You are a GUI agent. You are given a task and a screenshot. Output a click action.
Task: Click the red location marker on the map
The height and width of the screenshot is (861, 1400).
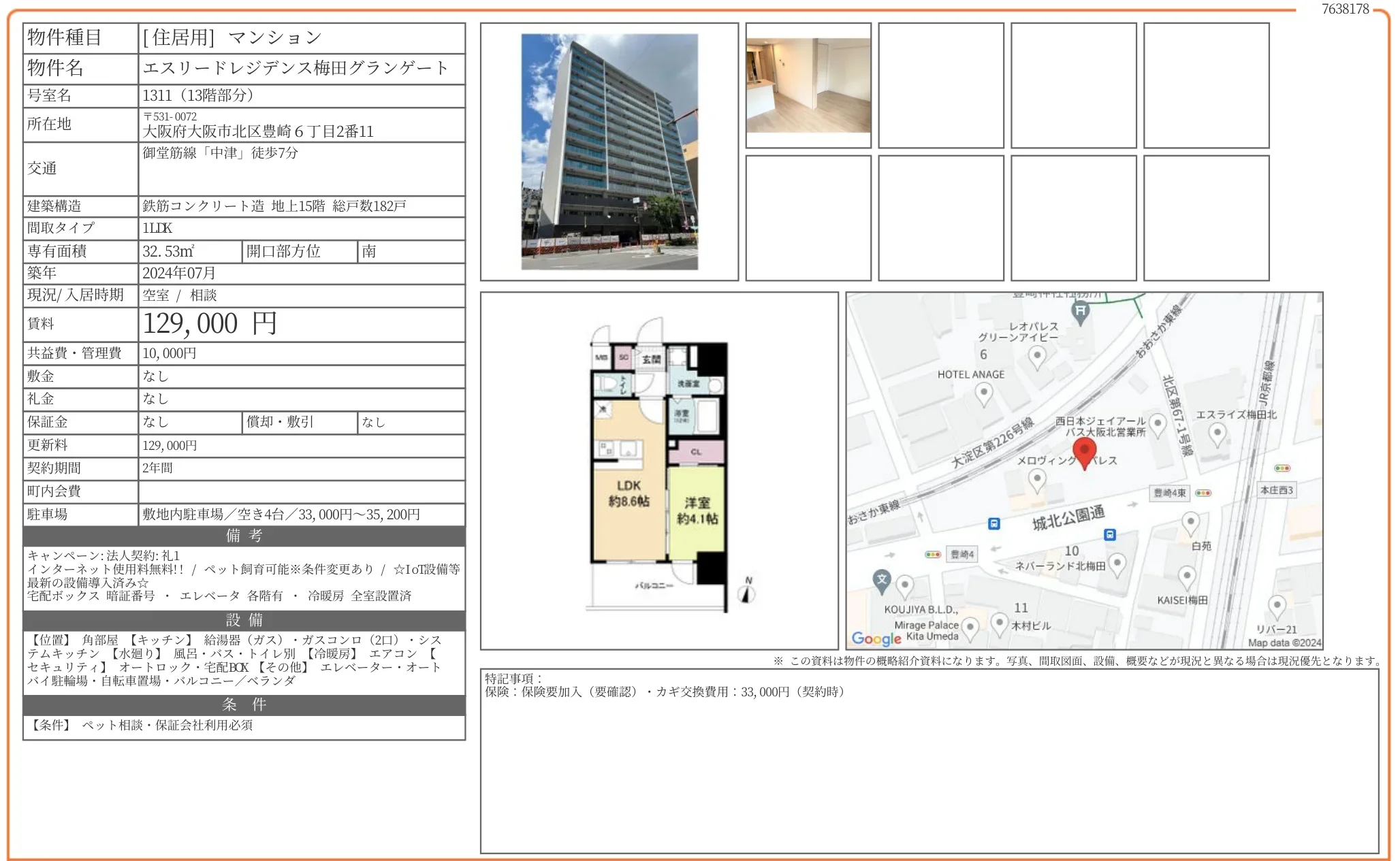coord(1084,451)
